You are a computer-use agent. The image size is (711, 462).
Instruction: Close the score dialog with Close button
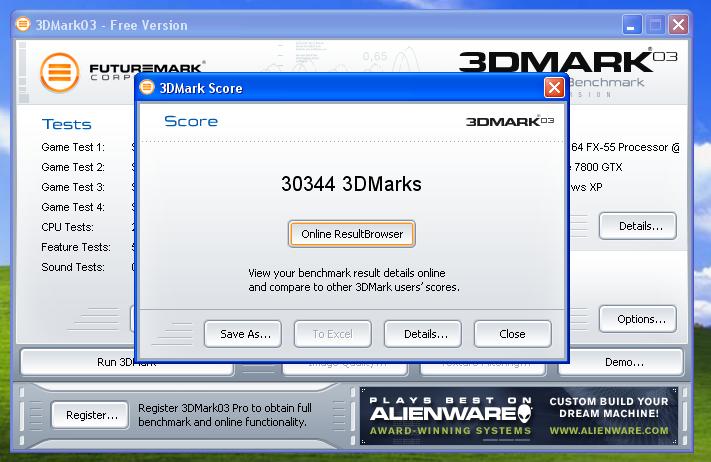pos(513,334)
